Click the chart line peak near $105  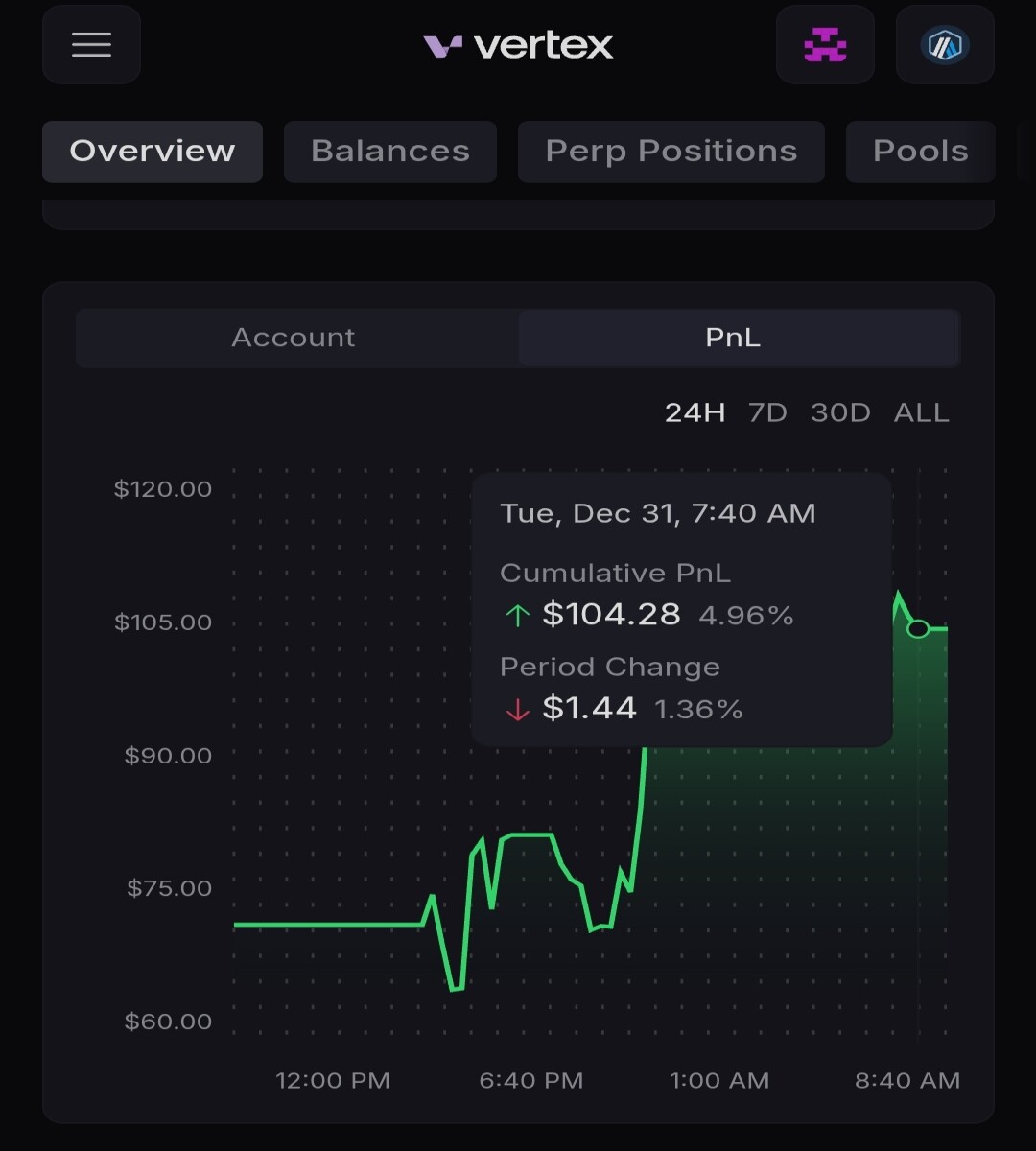point(899,596)
